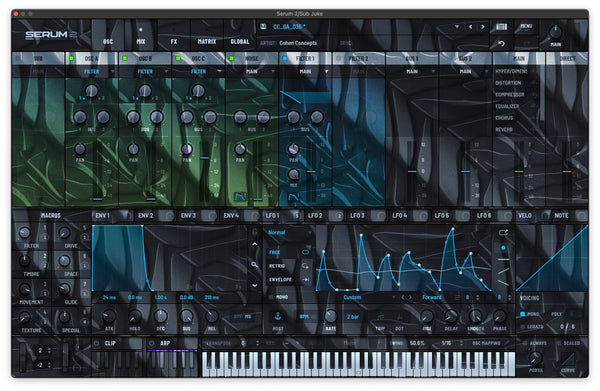Image resolution: width=600 pixels, height=391 pixels.
Task: Open Bus 1 routing Main dropdown
Action: 412,72
